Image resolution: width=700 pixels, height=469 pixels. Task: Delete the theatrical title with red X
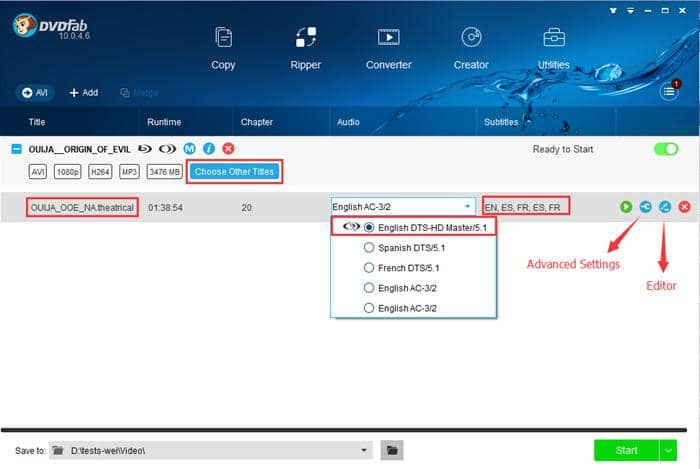pyautogui.click(x=684, y=207)
